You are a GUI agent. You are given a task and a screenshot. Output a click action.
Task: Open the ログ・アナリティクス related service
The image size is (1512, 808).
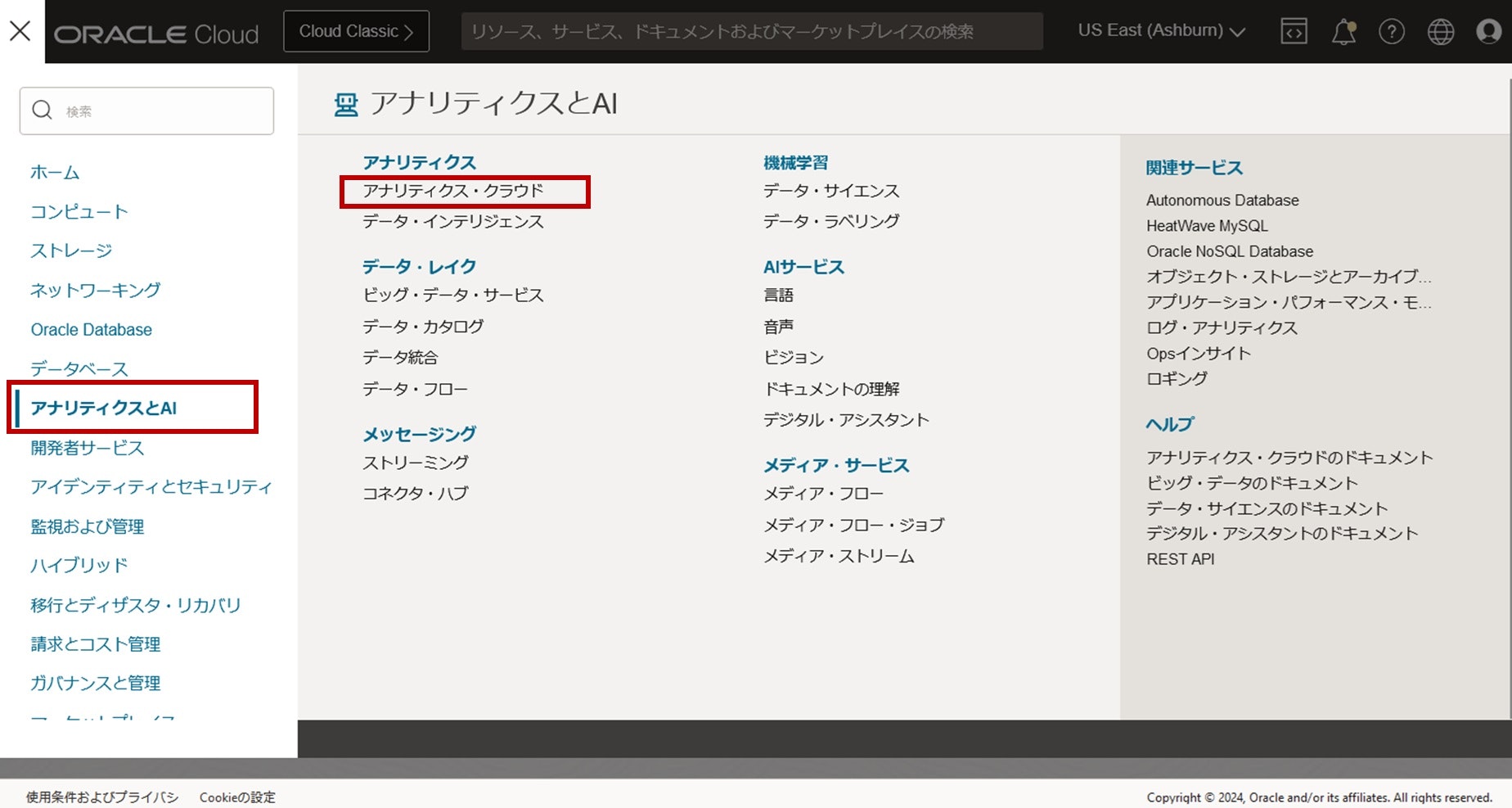[x=1222, y=328]
